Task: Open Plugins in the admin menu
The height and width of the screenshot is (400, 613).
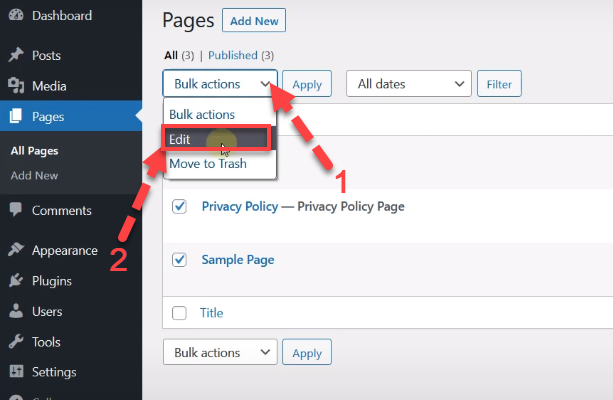Action: pos(52,281)
